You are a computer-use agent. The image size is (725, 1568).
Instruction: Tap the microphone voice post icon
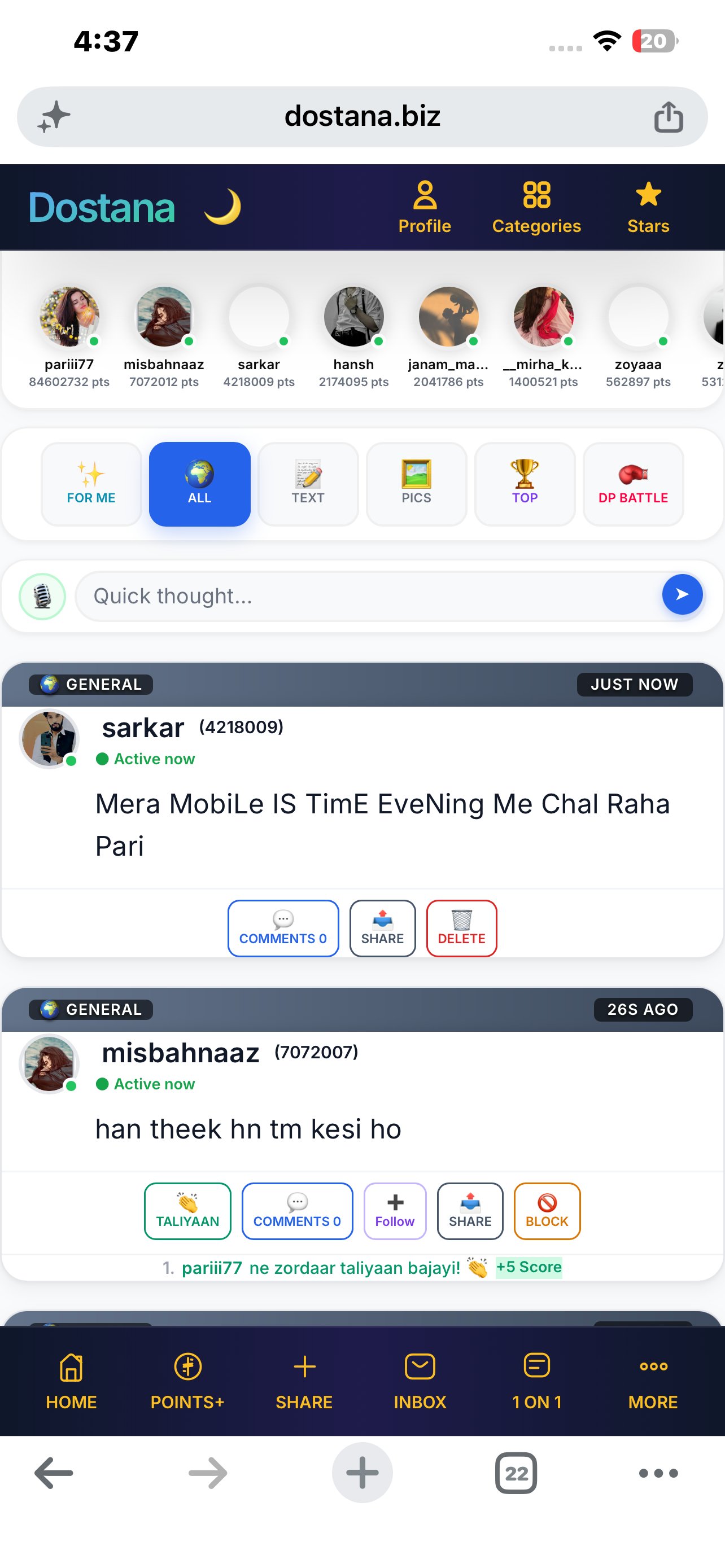coord(42,596)
